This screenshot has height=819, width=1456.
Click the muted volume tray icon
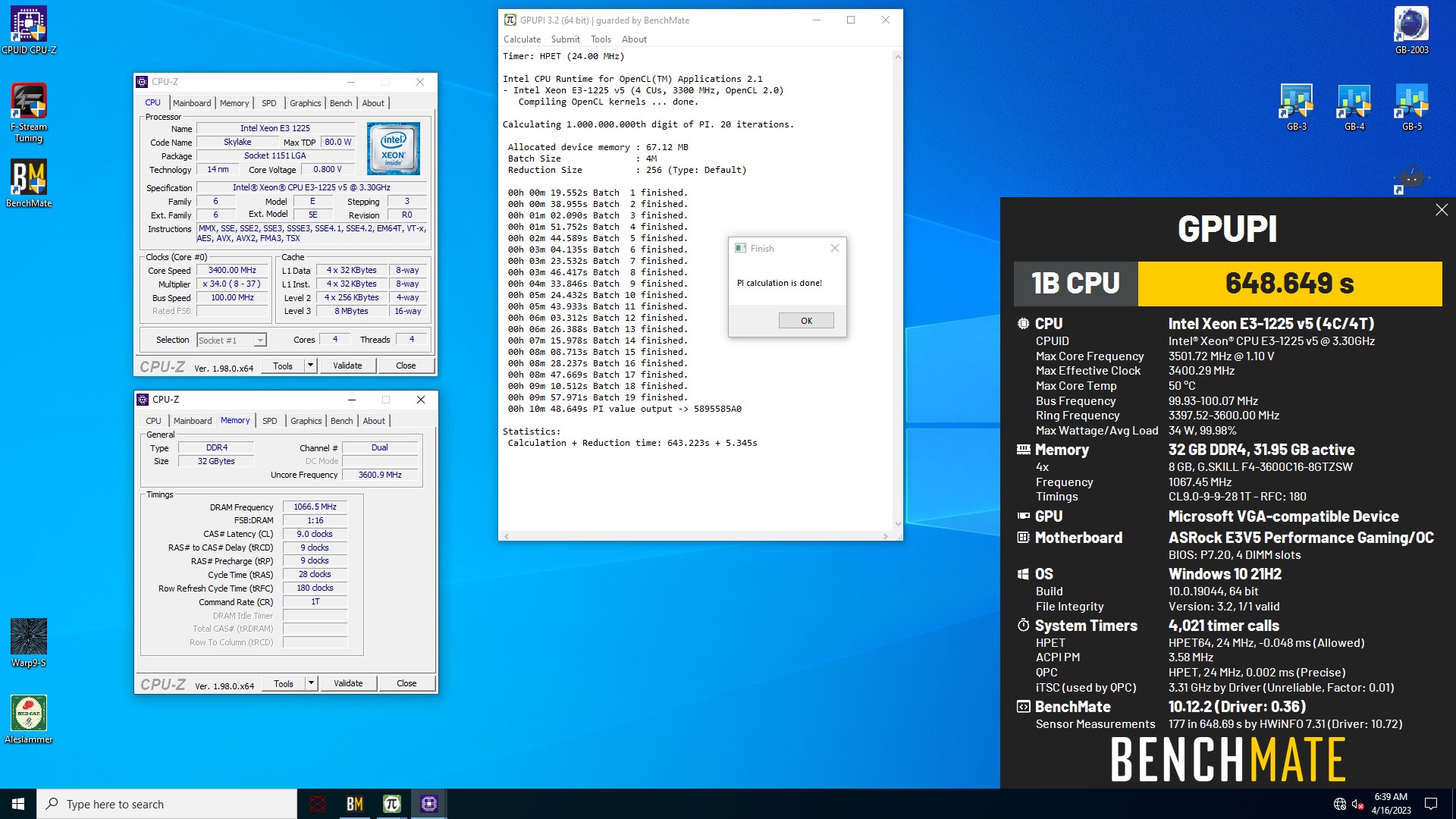coord(1358,804)
